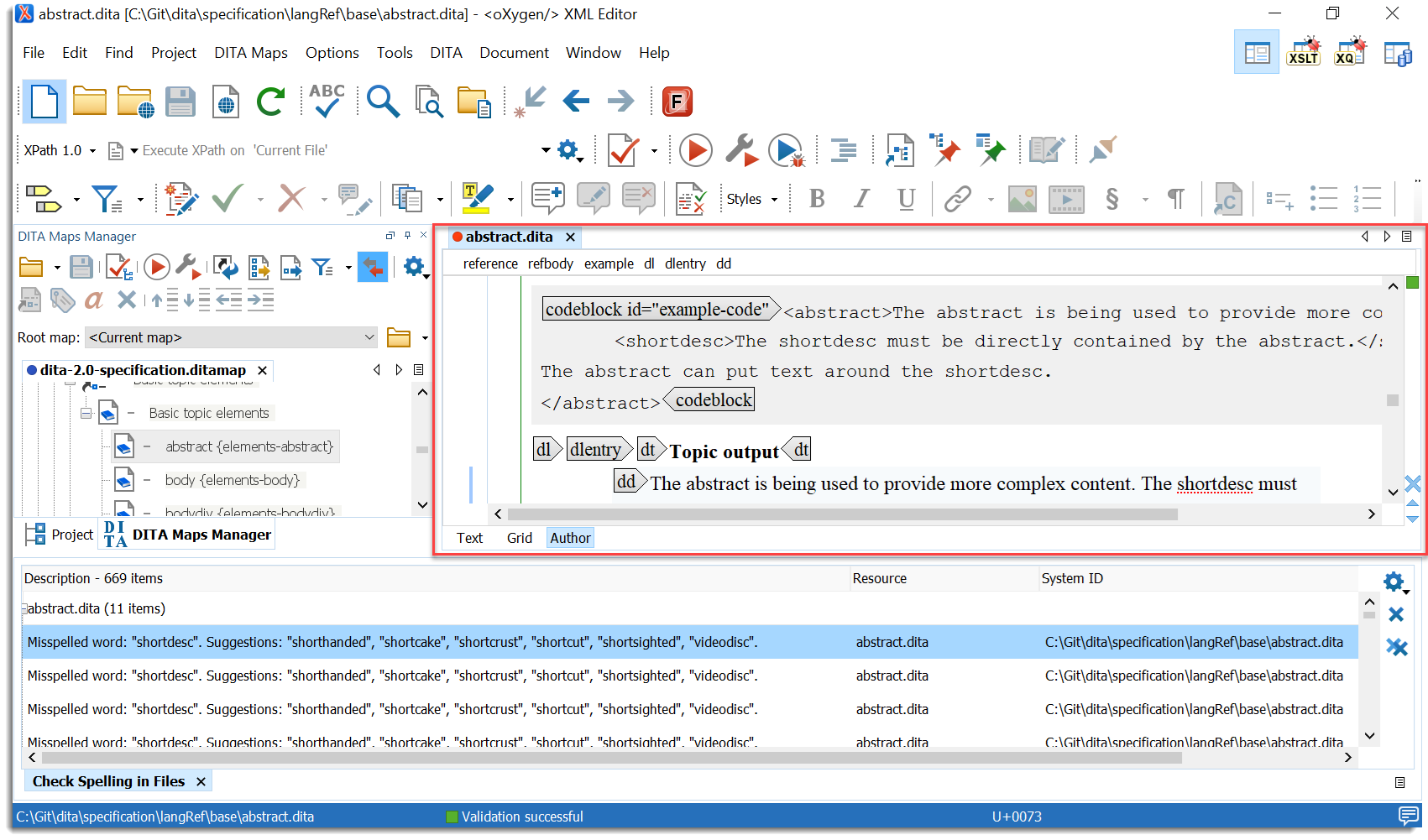Image resolution: width=1428 pixels, height=840 pixels.
Task: Run ABC spell check icon
Action: [327, 101]
